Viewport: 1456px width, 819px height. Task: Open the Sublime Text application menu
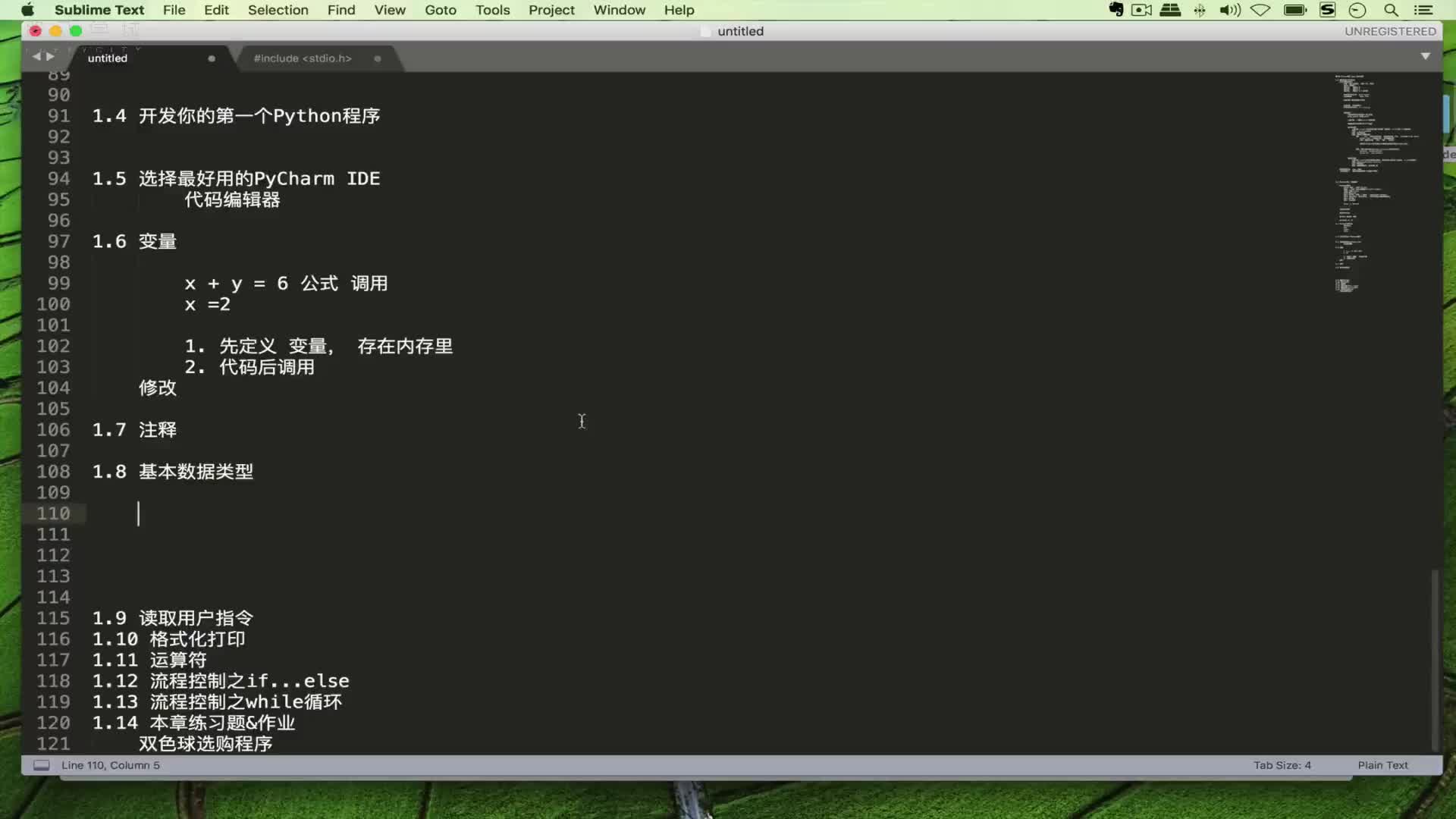coord(99,10)
